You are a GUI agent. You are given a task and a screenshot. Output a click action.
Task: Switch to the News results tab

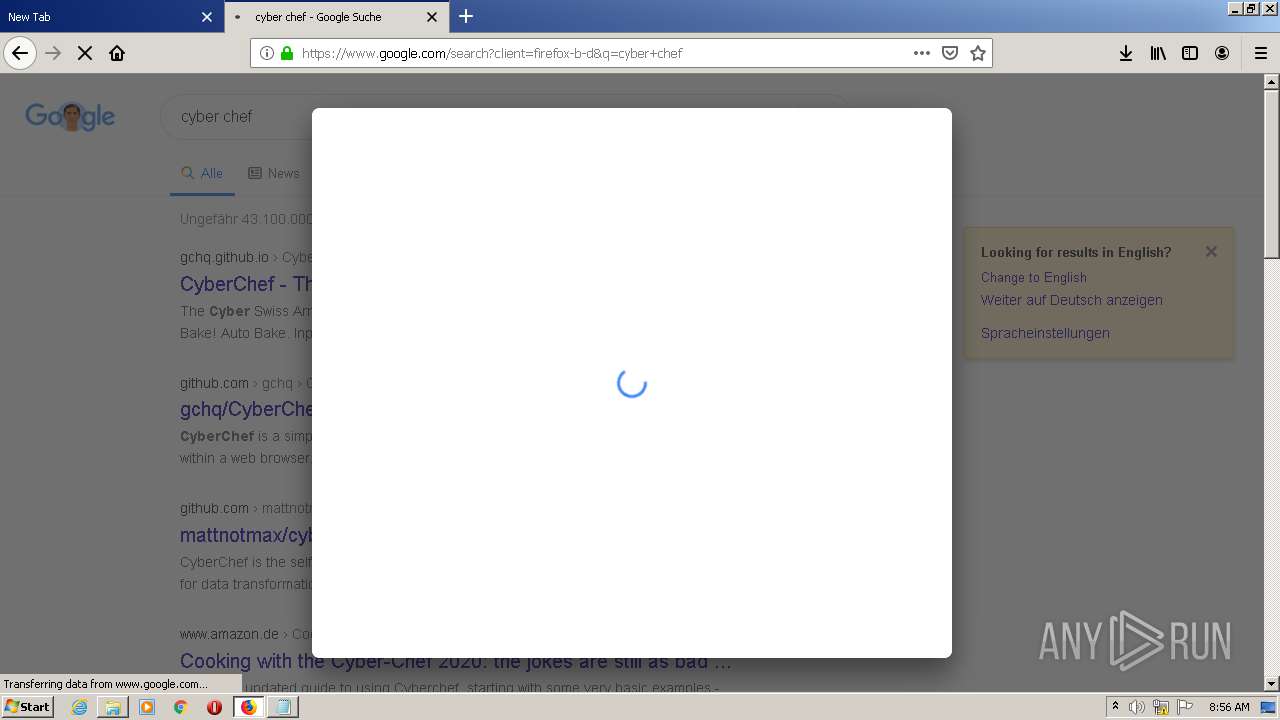[x=274, y=173]
